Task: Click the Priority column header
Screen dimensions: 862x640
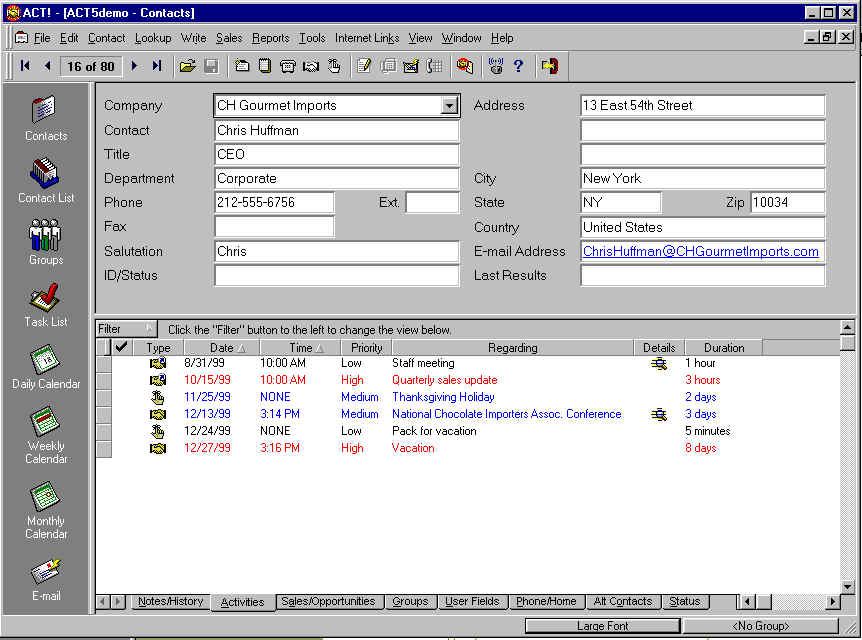Action: click(366, 347)
